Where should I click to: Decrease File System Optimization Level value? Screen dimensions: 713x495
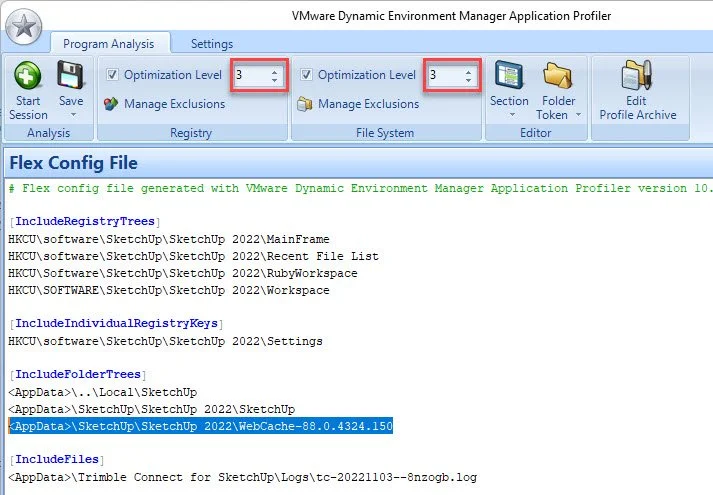pyautogui.click(x=468, y=80)
